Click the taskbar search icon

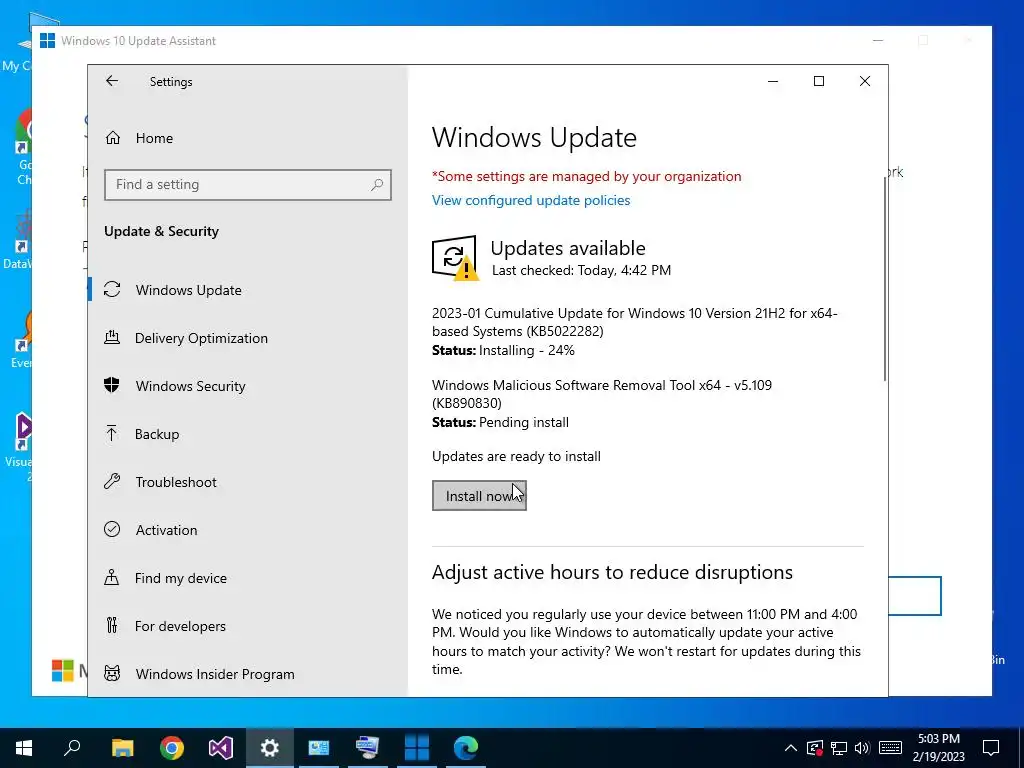pyautogui.click(x=72, y=748)
